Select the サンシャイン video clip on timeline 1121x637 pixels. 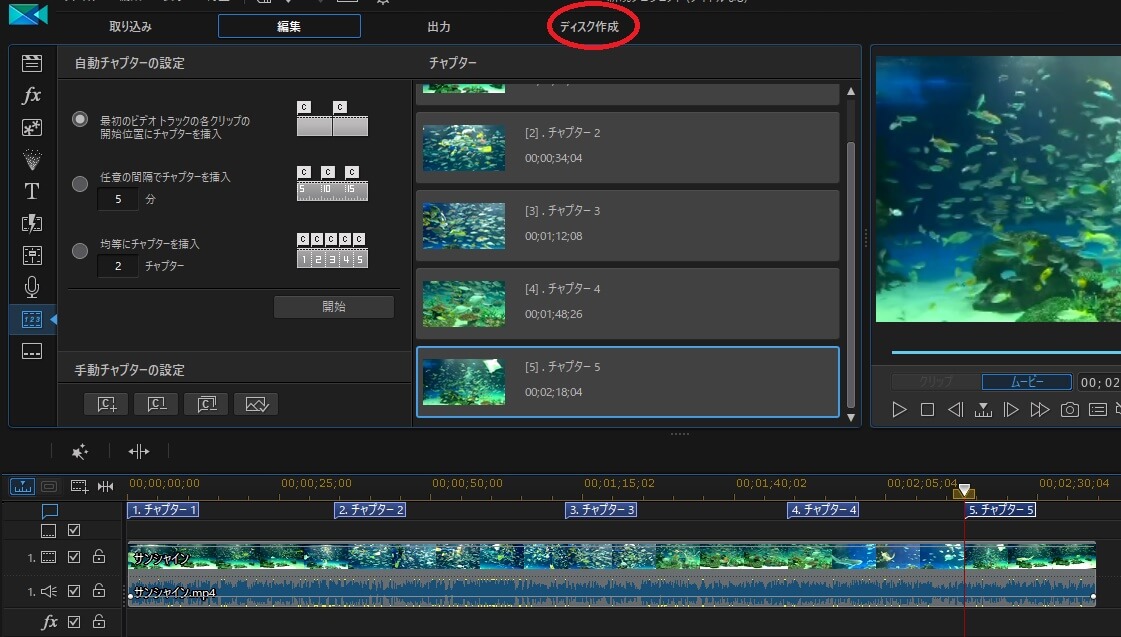click(611, 556)
